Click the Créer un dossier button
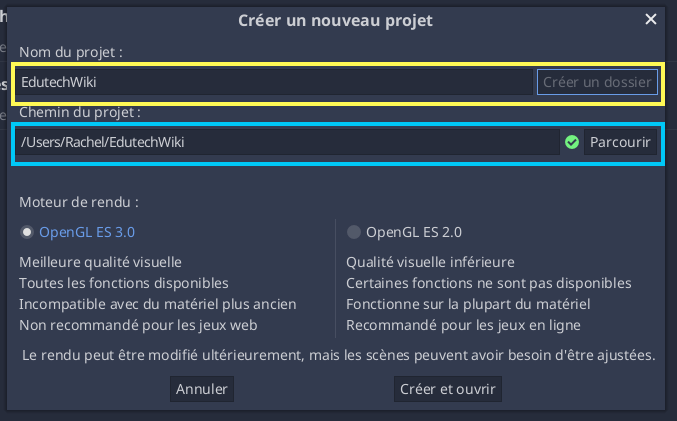Image resolution: width=677 pixels, height=421 pixels. coord(597,82)
